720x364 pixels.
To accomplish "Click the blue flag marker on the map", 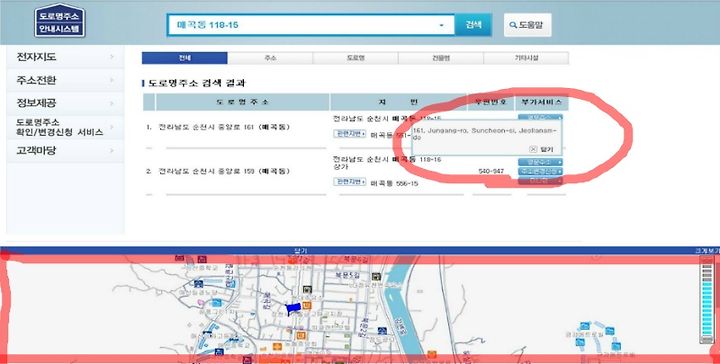I will tap(293, 308).
